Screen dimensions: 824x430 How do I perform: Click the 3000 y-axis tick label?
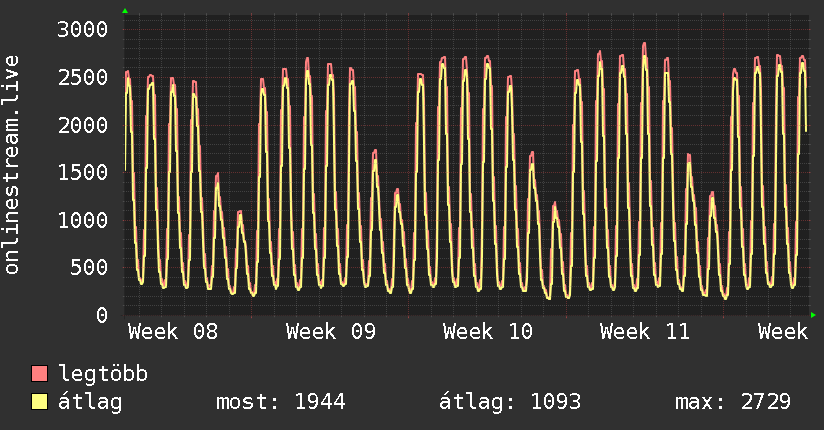(x=82, y=30)
